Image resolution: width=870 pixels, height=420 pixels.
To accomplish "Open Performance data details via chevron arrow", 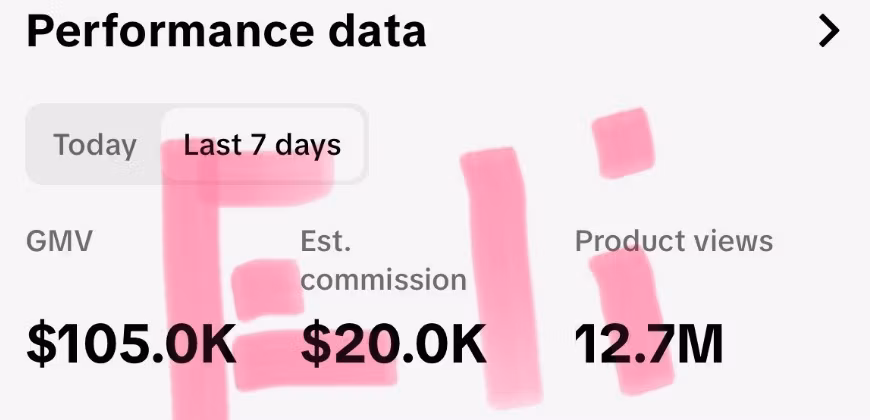I will pos(829,31).
